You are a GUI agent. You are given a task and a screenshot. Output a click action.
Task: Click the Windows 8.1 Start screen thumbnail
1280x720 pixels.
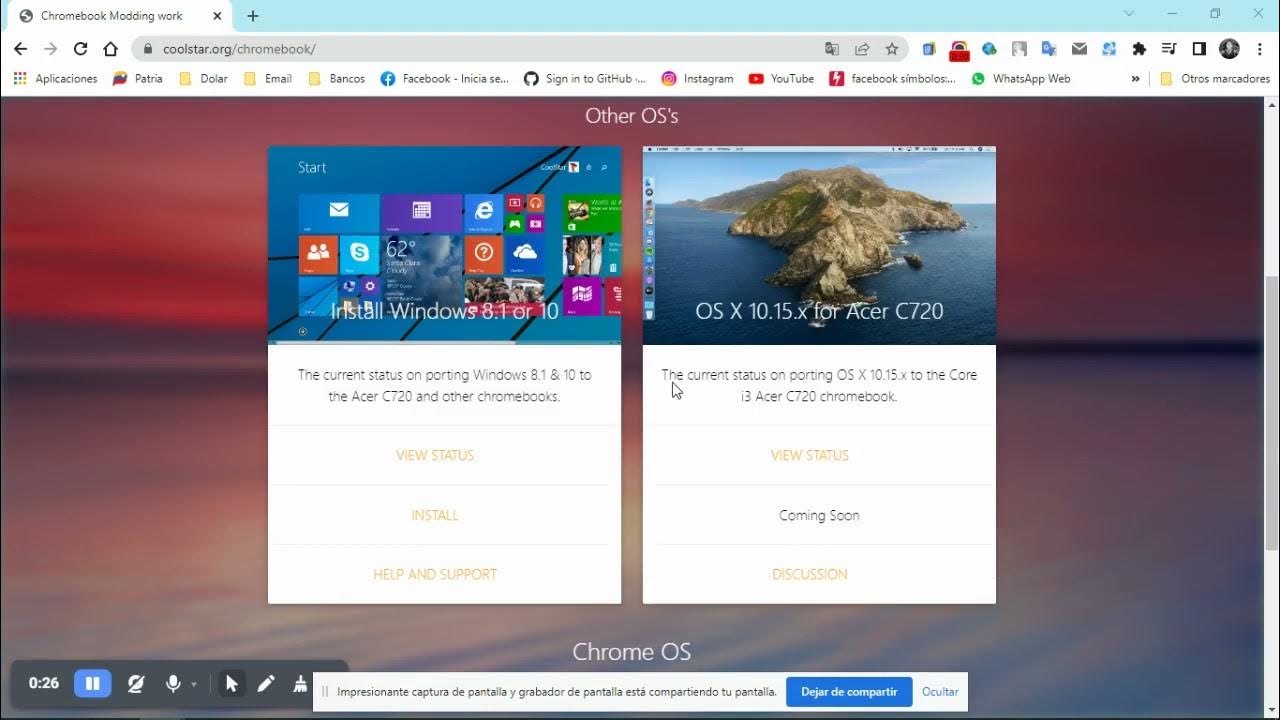[444, 245]
